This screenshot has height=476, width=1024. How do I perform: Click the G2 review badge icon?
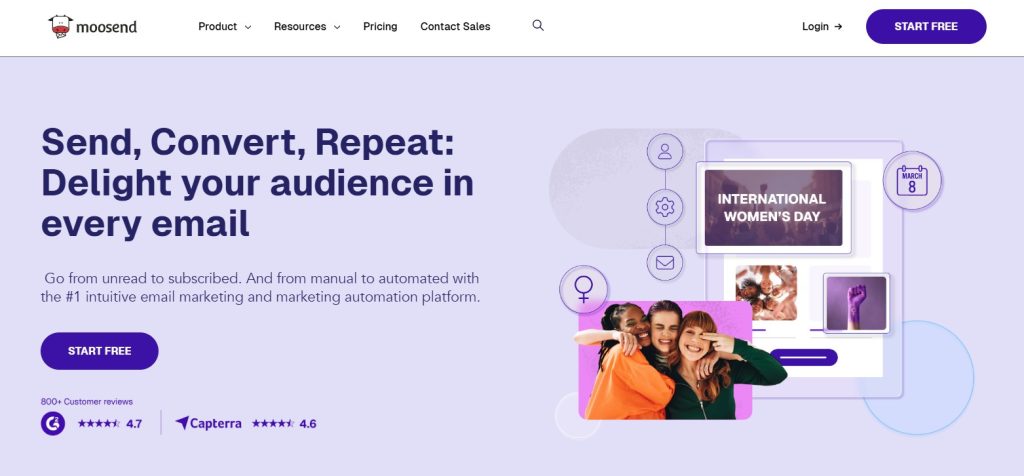point(53,423)
